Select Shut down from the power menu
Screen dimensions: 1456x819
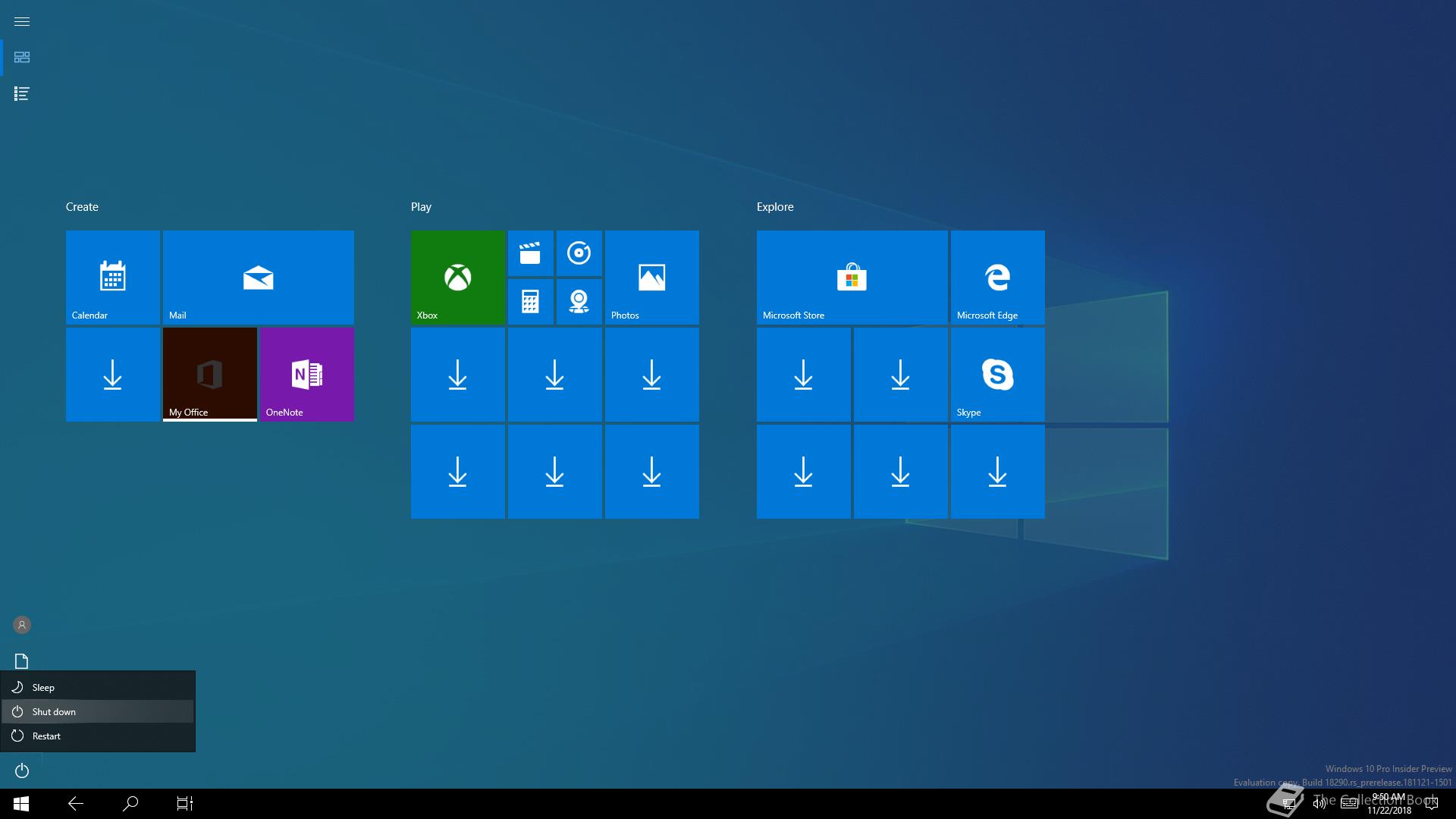98,711
